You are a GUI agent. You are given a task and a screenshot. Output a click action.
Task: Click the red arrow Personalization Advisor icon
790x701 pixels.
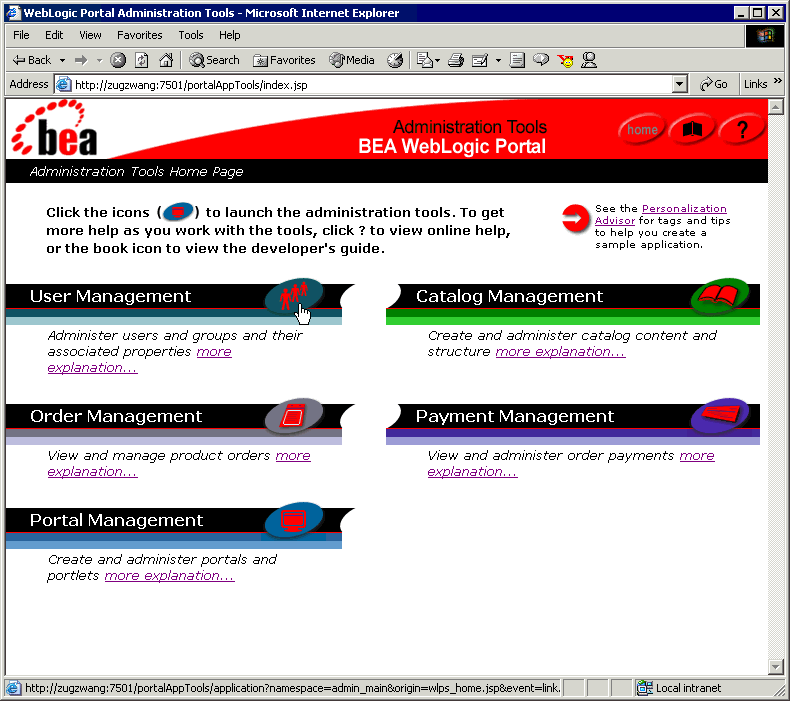coord(575,219)
